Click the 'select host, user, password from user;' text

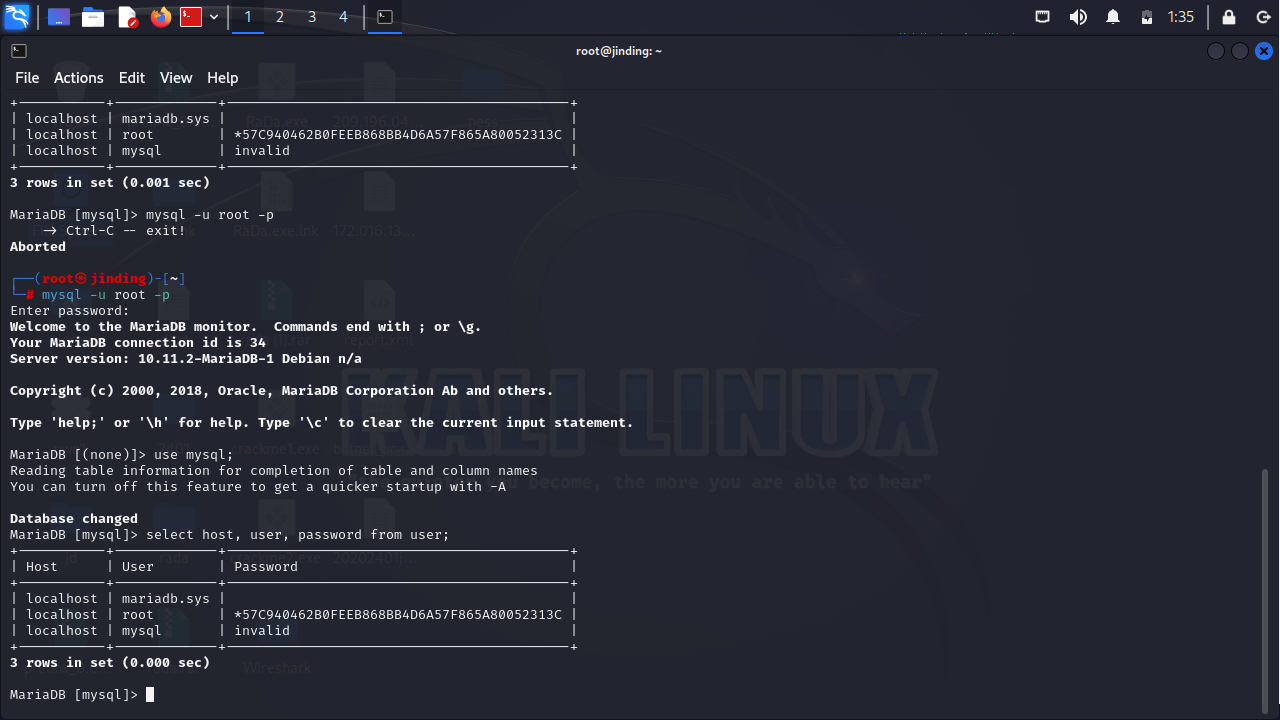[x=298, y=535]
